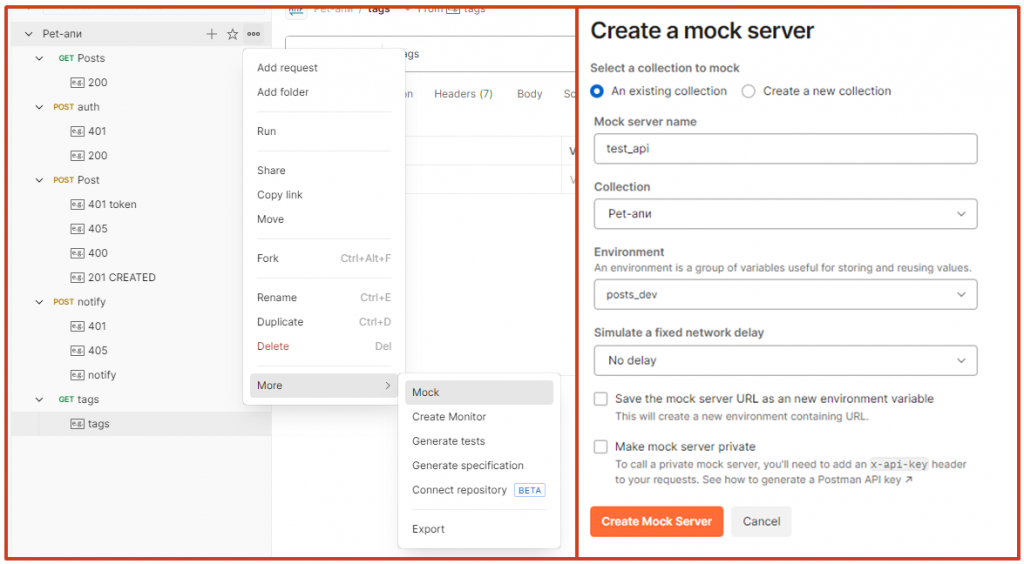Viewport: 1024px width, 564px height.
Task: Open the 201 CREATED example icon
Action: (x=77, y=277)
